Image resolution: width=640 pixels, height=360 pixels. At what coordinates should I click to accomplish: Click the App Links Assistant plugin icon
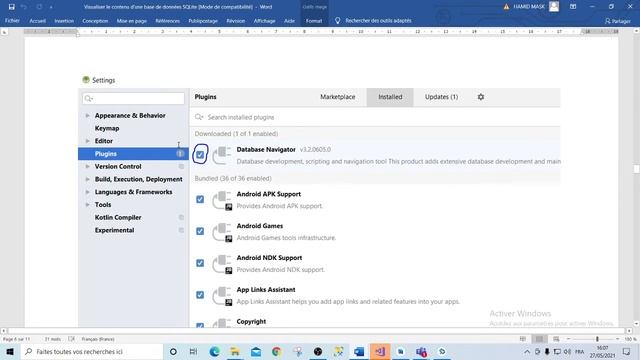(222, 296)
